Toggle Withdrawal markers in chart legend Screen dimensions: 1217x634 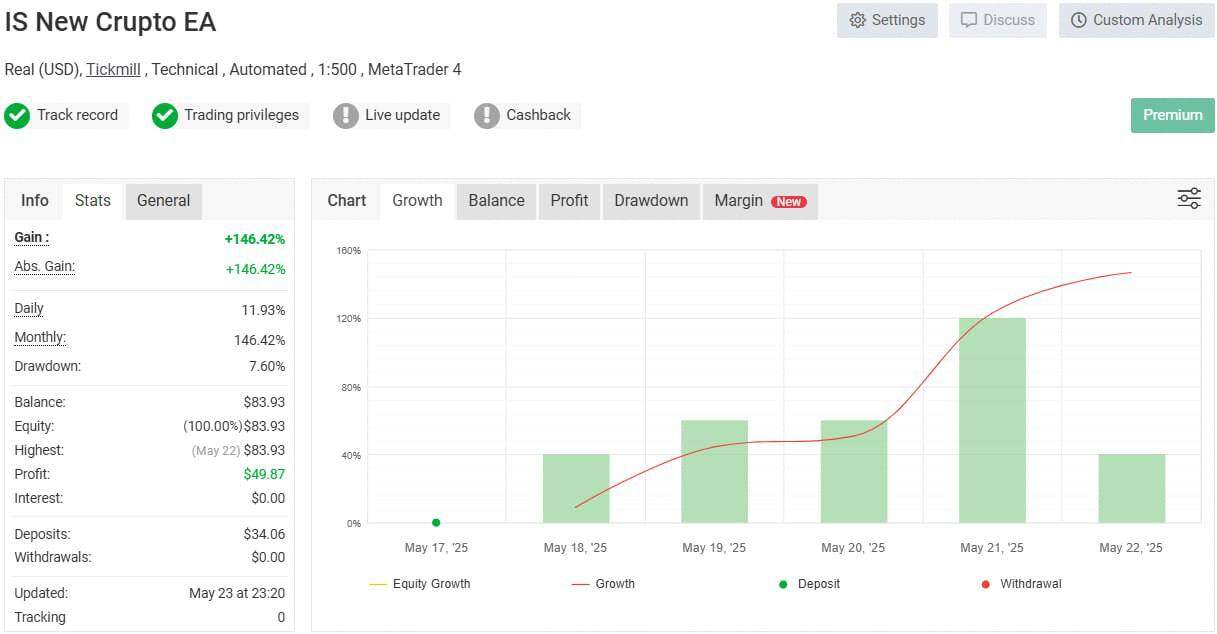1023,584
